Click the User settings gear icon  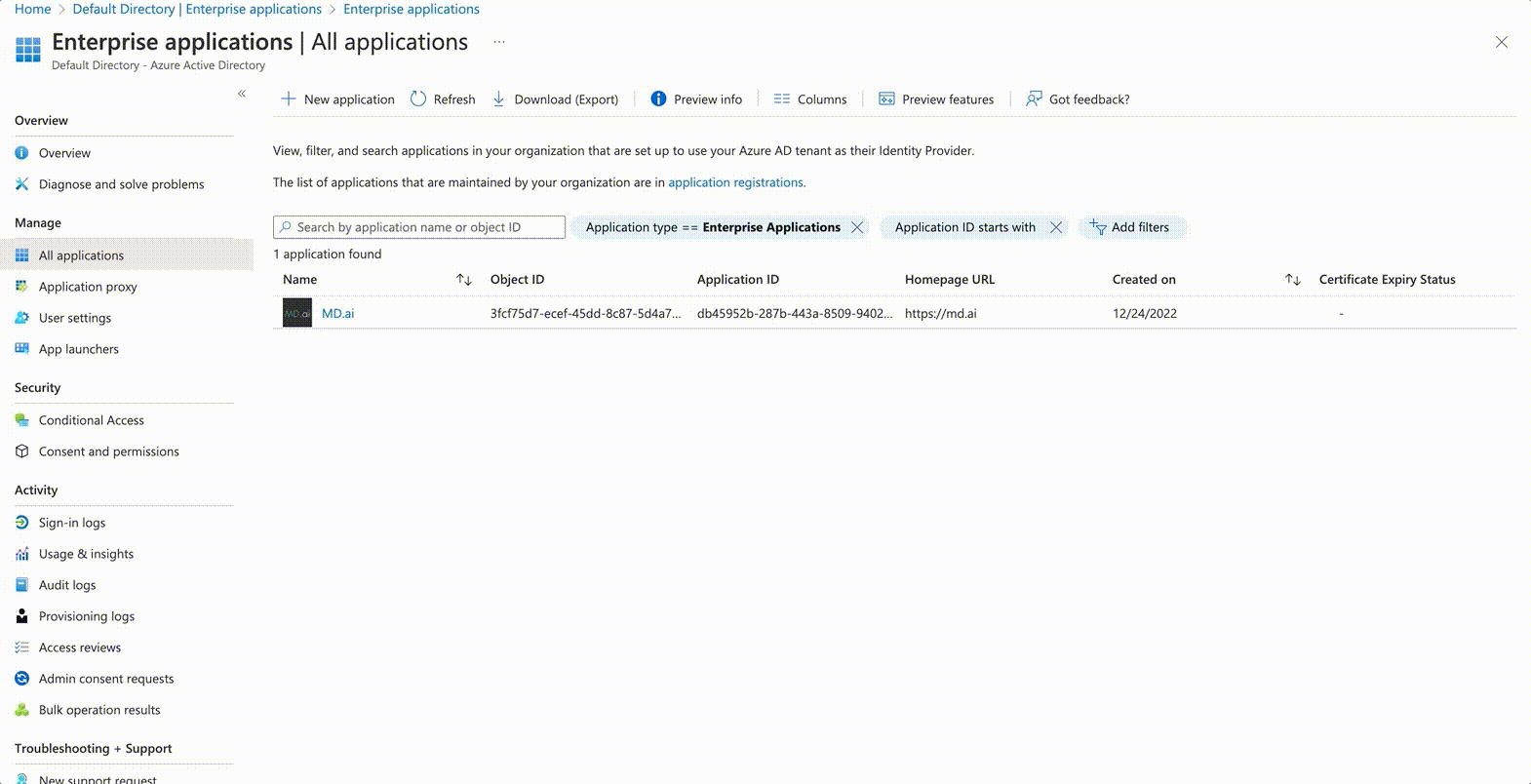21,318
